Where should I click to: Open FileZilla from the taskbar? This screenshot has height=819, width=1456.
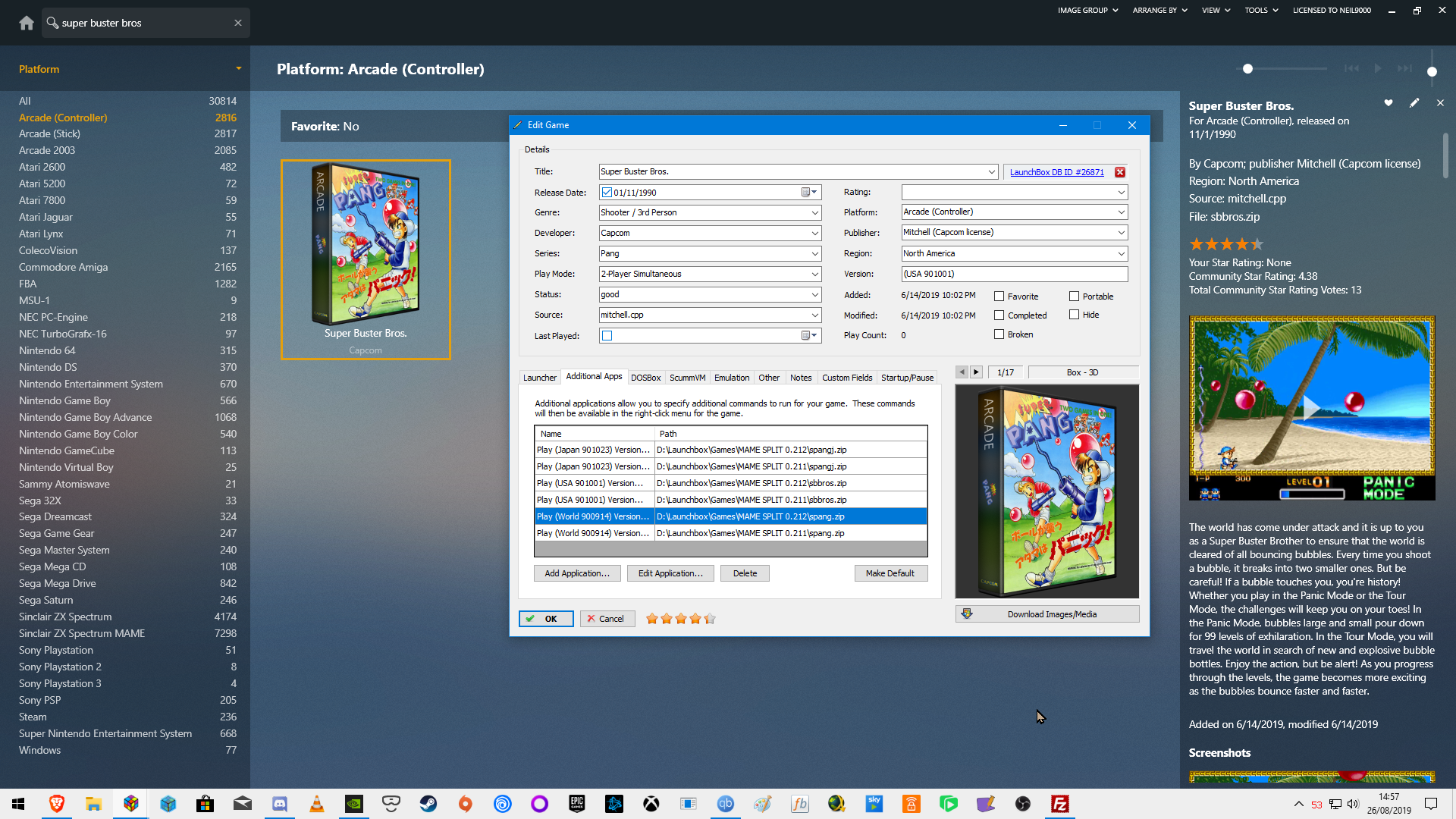coord(1060,804)
